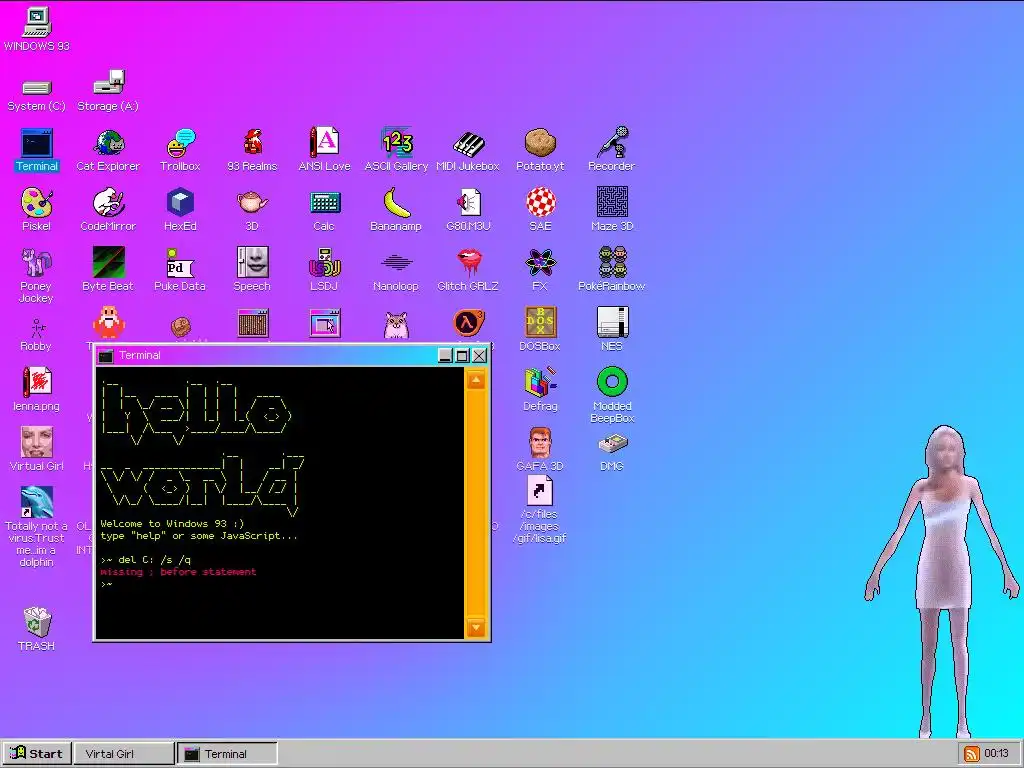The width and height of the screenshot is (1024, 768).
Task: Select the Terminal taskbar button
Action: (227, 754)
